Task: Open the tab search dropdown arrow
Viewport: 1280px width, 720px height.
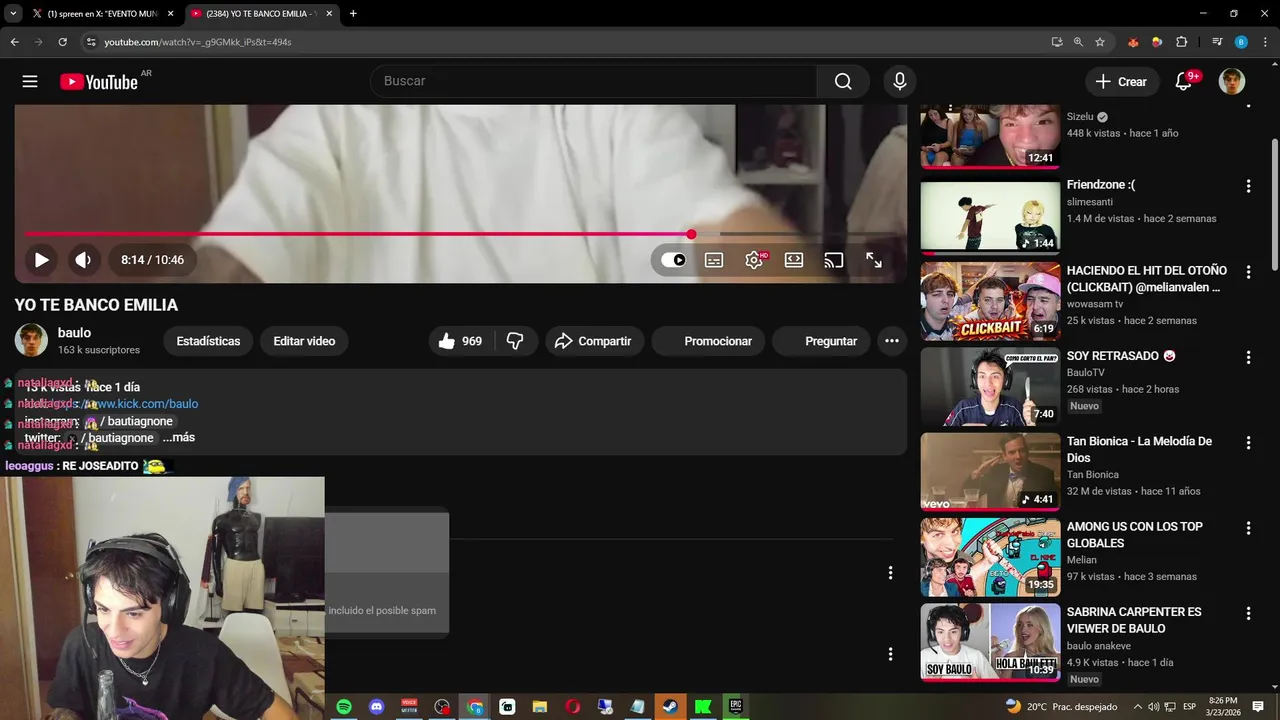Action: (12, 14)
